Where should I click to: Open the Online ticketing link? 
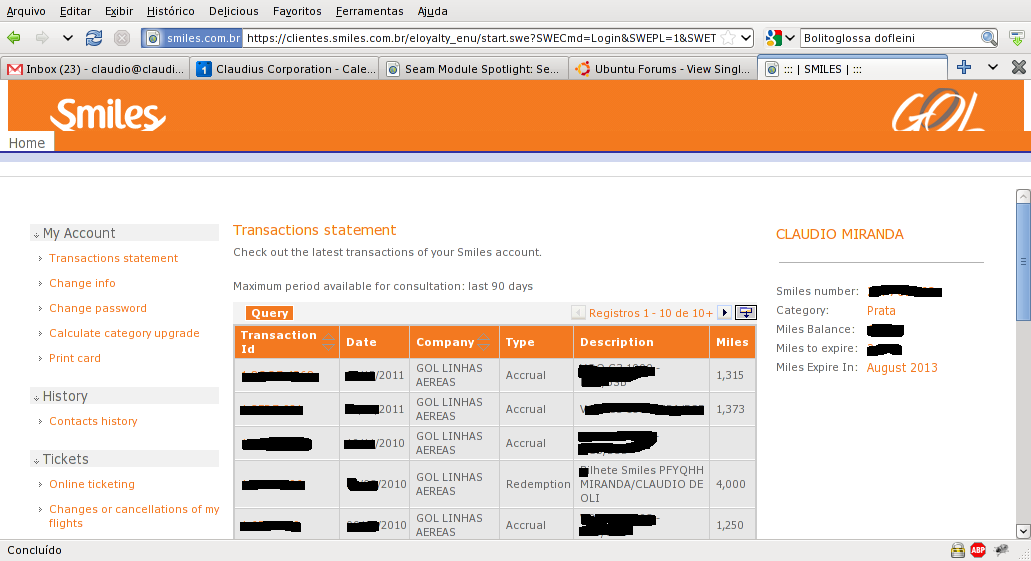click(x=92, y=484)
